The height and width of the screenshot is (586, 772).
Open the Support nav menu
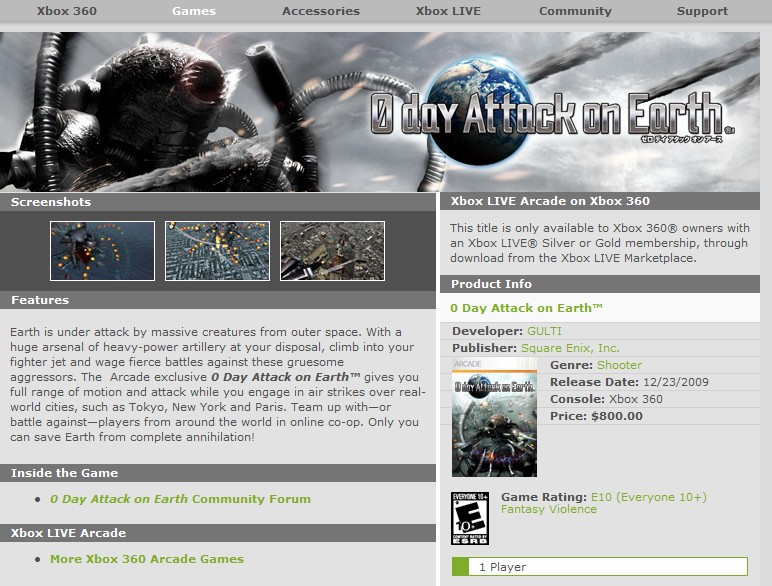tap(702, 11)
